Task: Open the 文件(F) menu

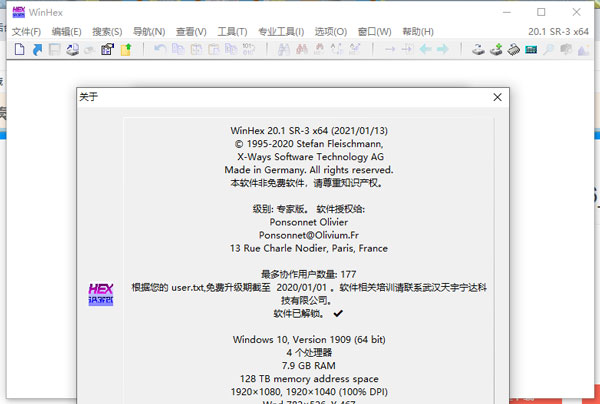Action: [x=26, y=31]
